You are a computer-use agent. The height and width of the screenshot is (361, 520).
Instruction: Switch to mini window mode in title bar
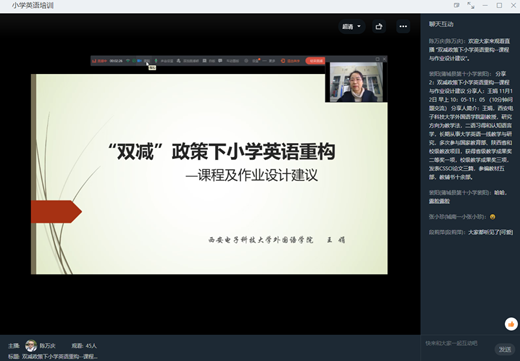coord(457,5)
